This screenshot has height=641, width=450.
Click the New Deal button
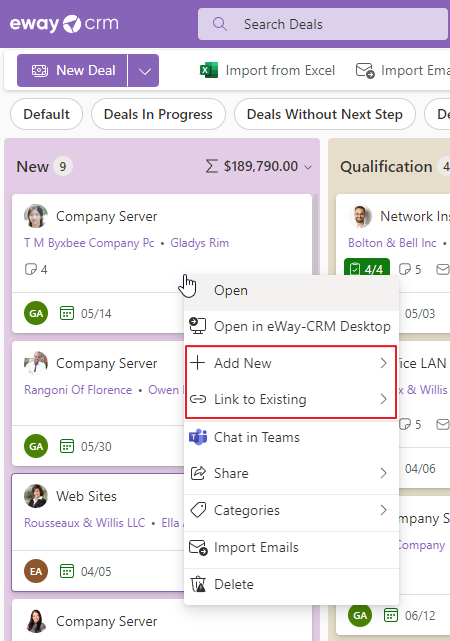[72, 71]
